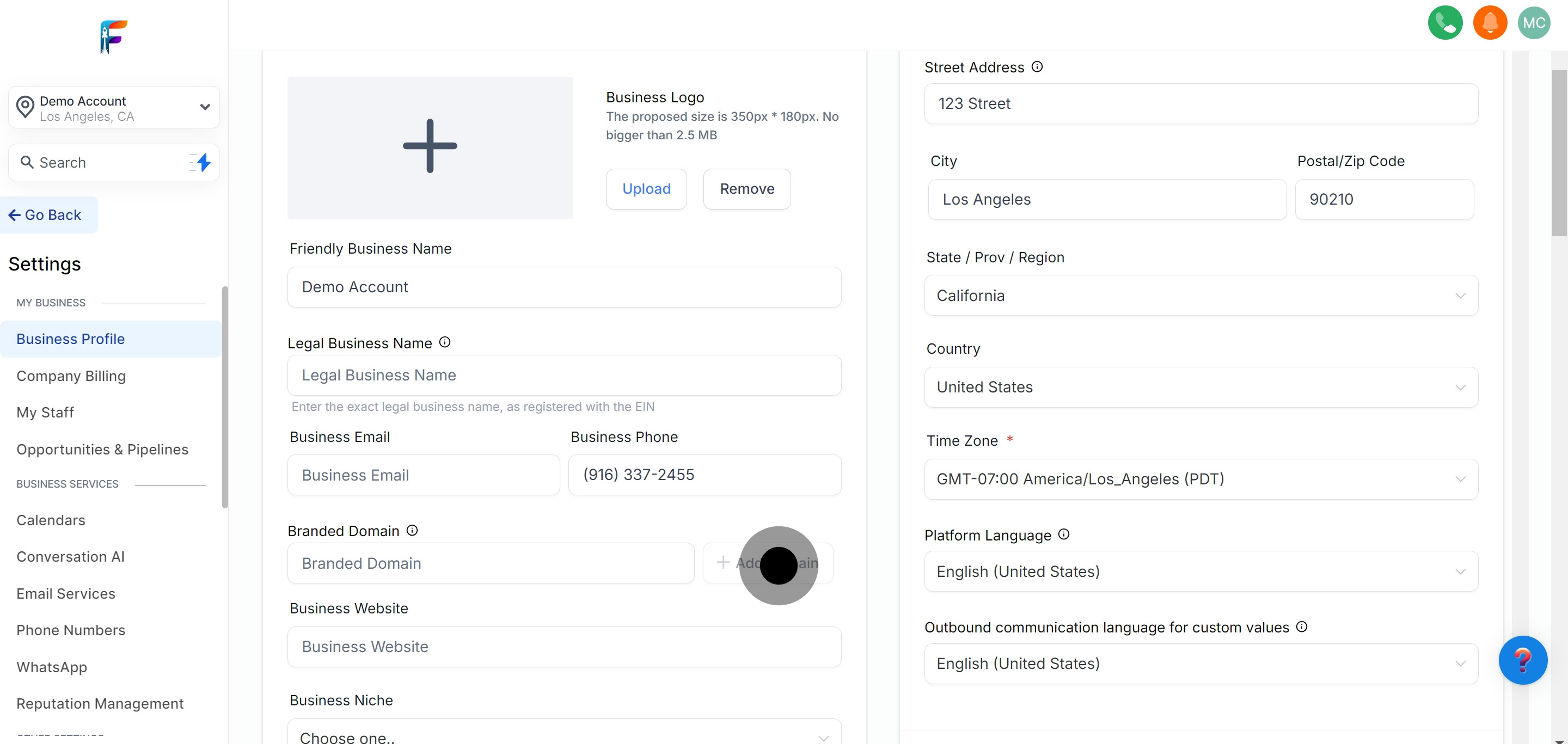Click the Branded Domain info icon
This screenshot has width=1568, height=744.
pyautogui.click(x=412, y=531)
